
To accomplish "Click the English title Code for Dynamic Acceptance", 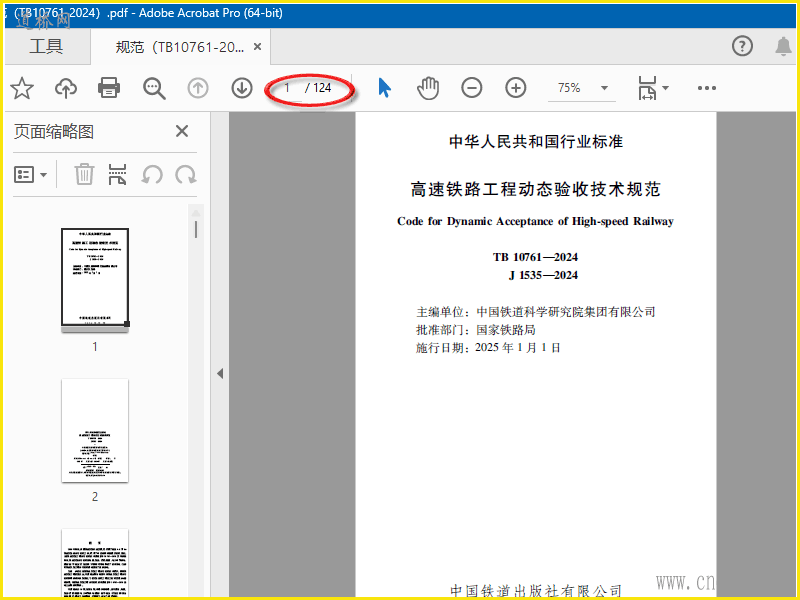I will 536,221.
